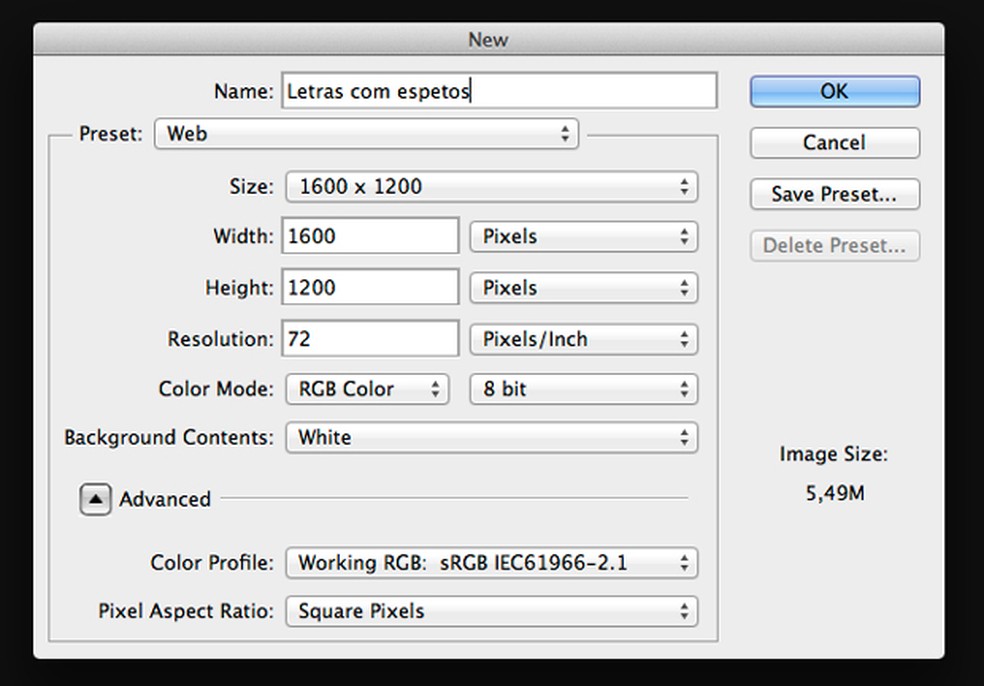Open Background Contents White dropdown
984x686 pixels.
pyautogui.click(x=491, y=437)
